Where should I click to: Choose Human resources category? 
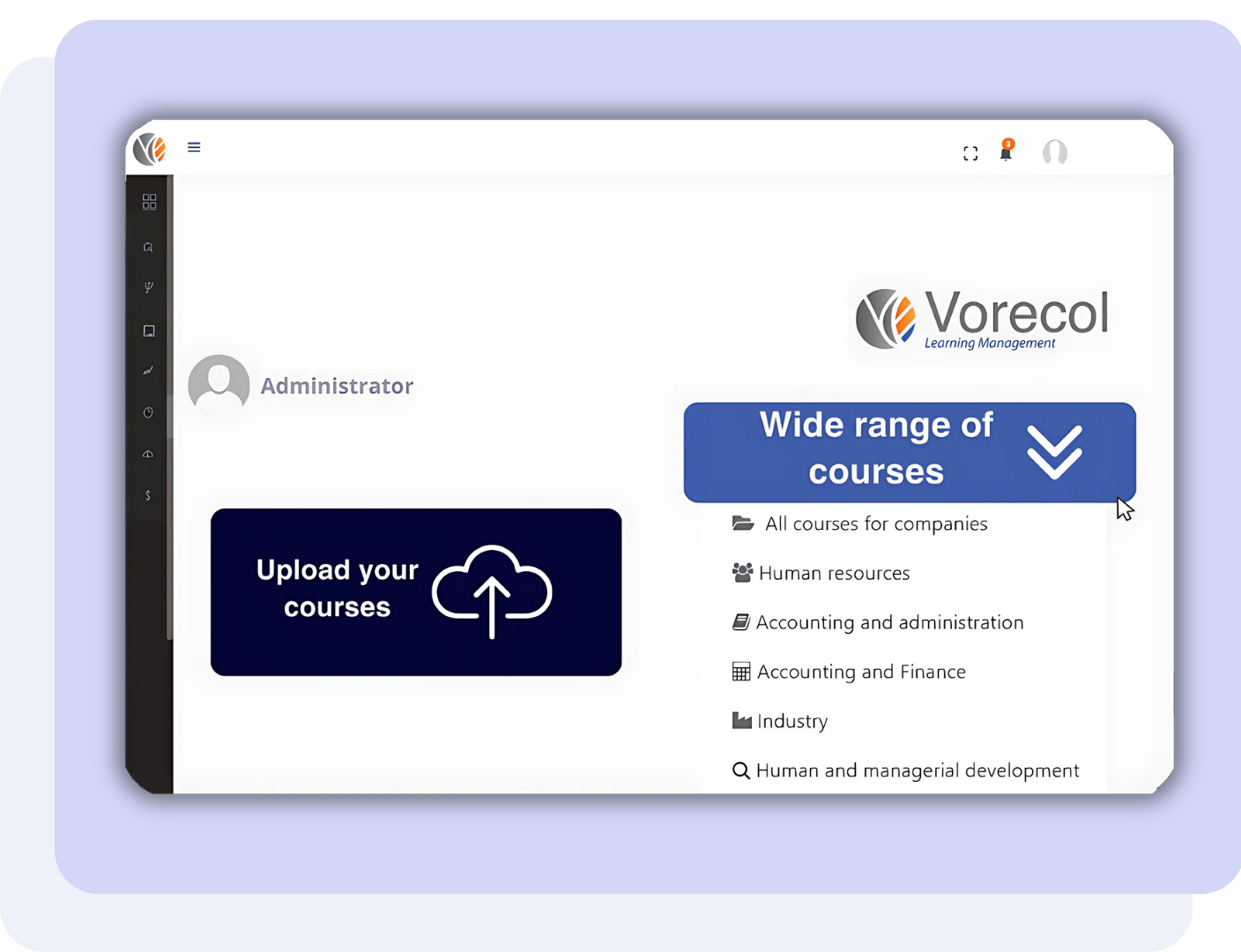point(833,574)
